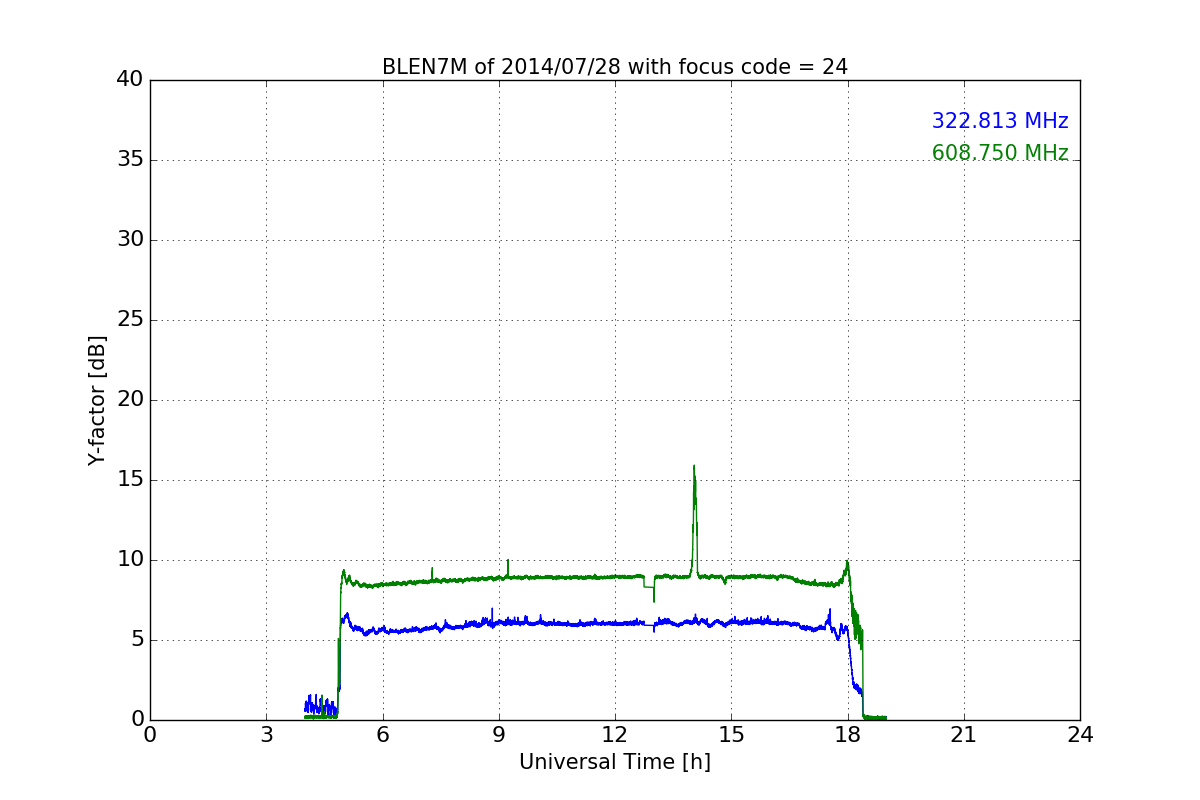1200x800 pixels.
Task: Select the blue '322.813 MHz' legend label
Action: (x=1000, y=121)
